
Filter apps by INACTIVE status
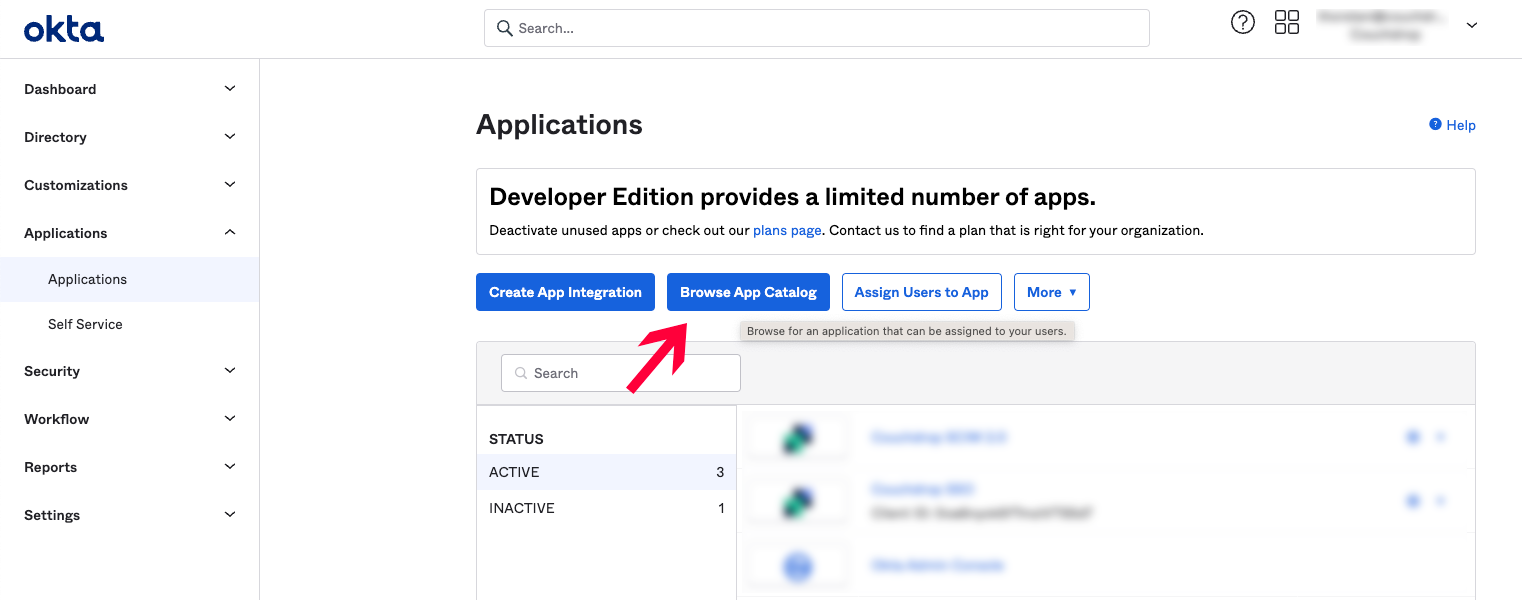606,508
